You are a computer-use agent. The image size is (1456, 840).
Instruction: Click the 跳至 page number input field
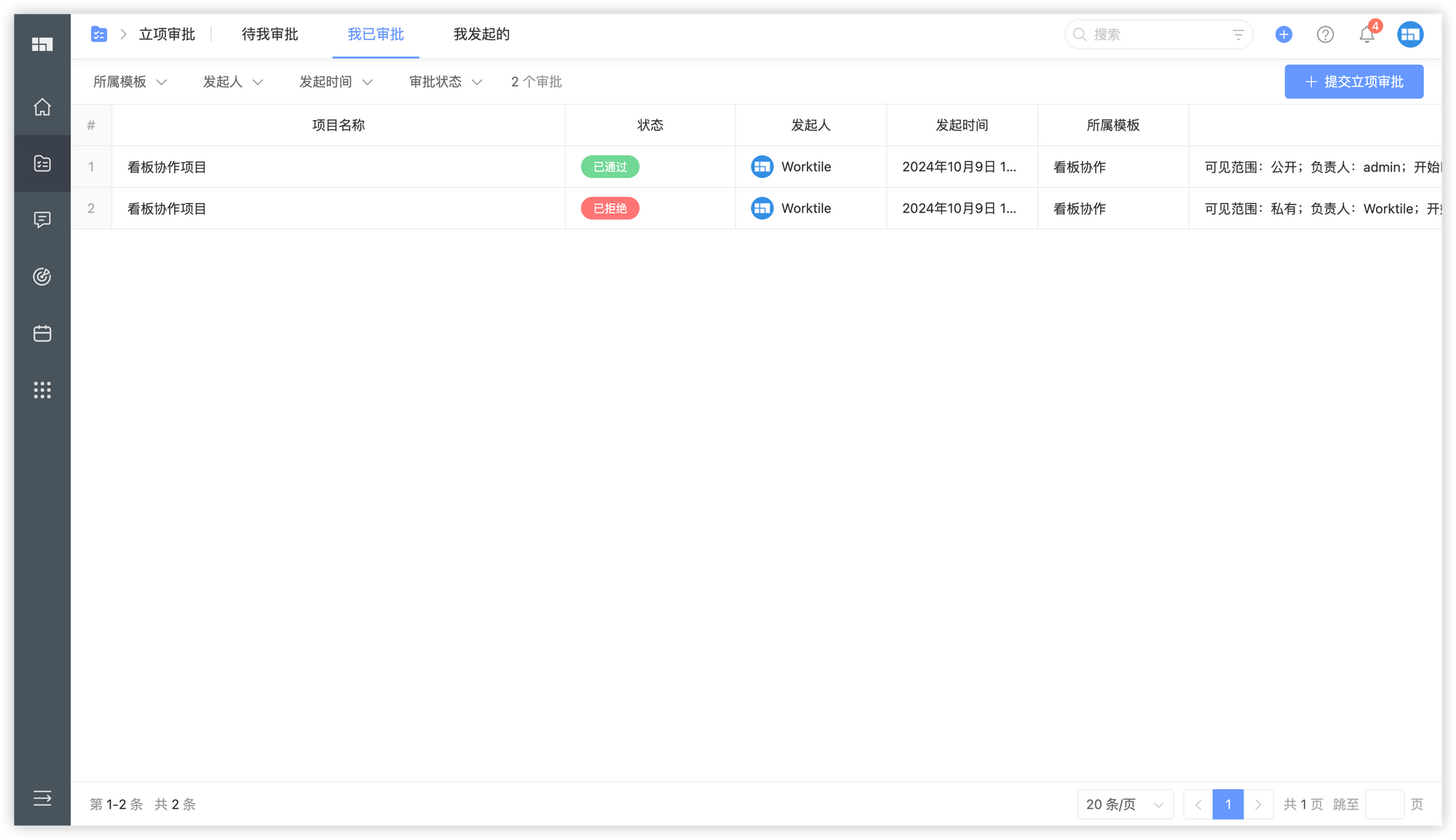(x=1384, y=804)
